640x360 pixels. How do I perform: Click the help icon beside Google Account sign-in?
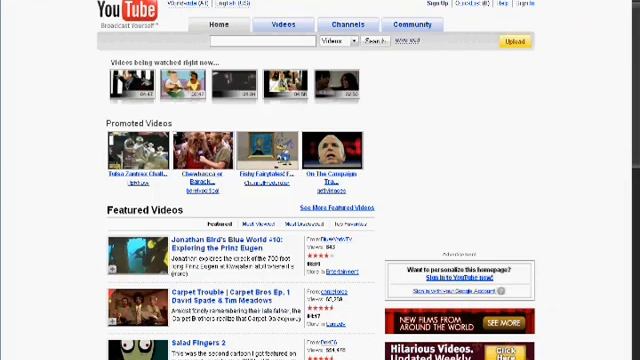501,291
